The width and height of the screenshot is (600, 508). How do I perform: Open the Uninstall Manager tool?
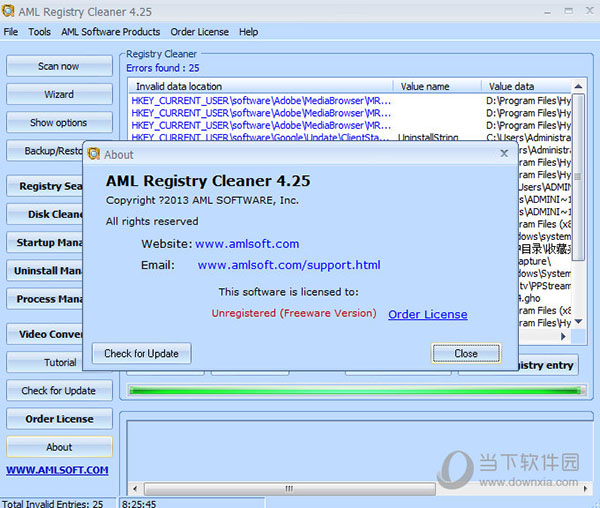point(45,270)
